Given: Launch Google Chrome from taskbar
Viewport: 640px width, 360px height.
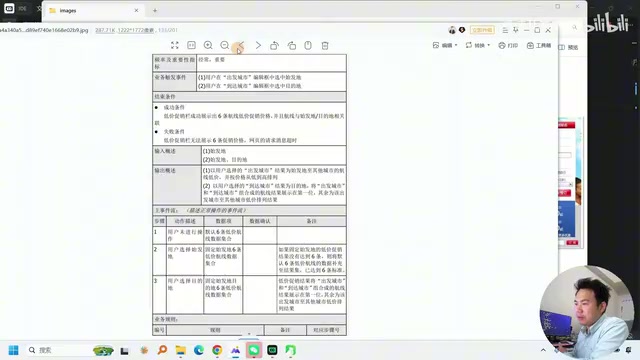Looking at the screenshot, I should pos(217,350).
